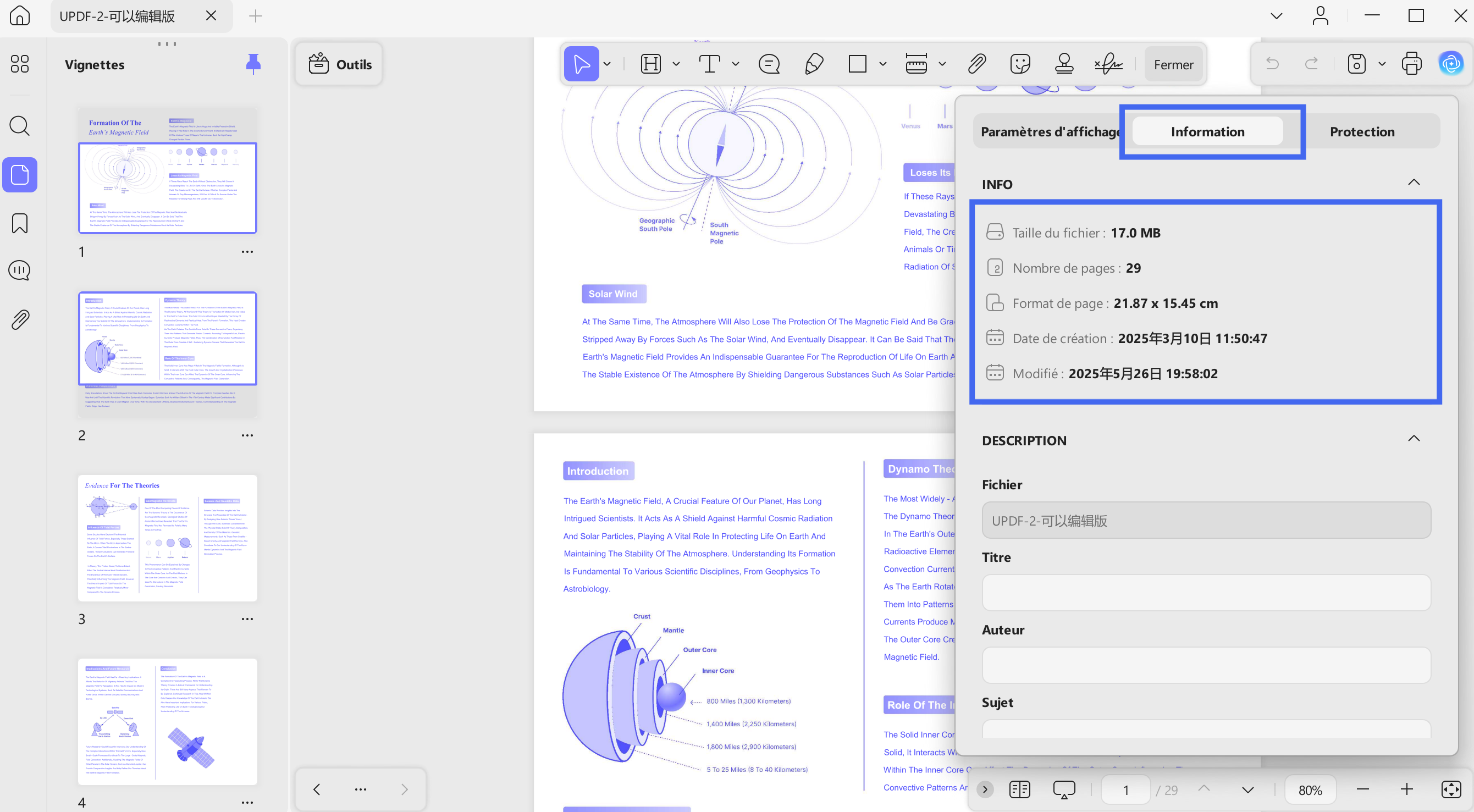1474x812 pixels.
Task: Open more options for thumbnail 4
Action: [247, 803]
